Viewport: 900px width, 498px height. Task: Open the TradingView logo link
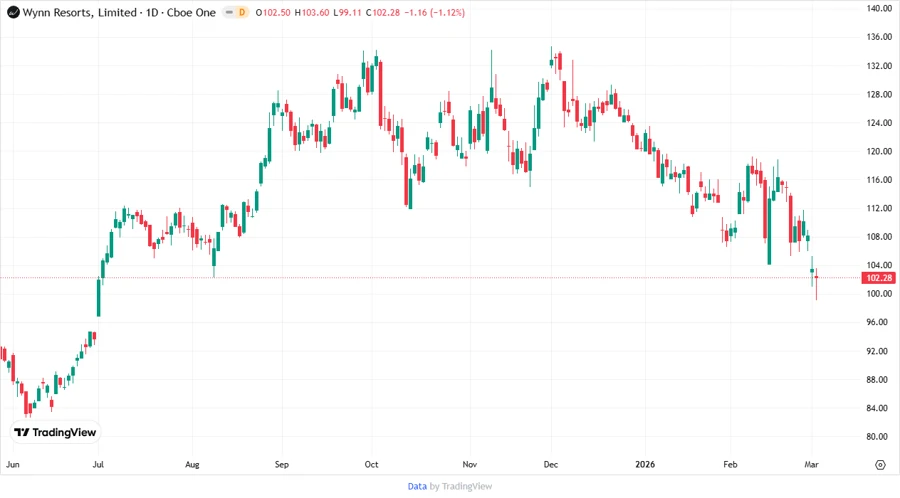coord(55,432)
